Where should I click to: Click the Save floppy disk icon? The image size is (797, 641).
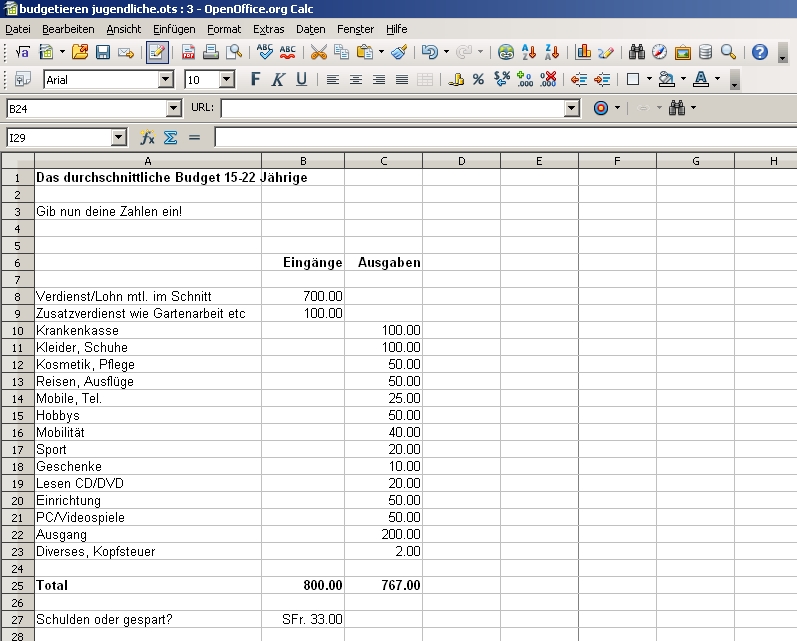(103, 52)
